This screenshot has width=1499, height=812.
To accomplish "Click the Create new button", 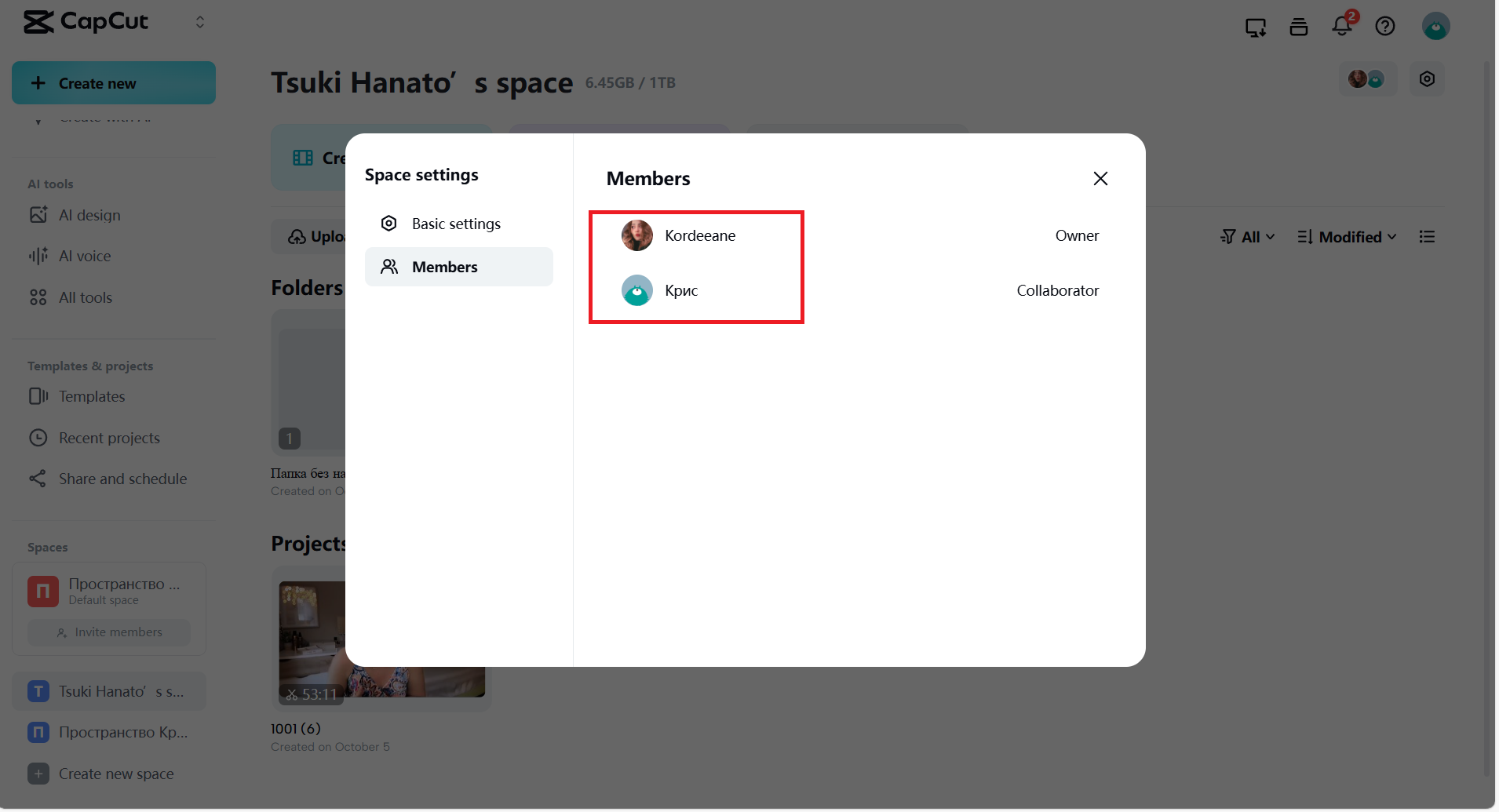I will [x=114, y=83].
